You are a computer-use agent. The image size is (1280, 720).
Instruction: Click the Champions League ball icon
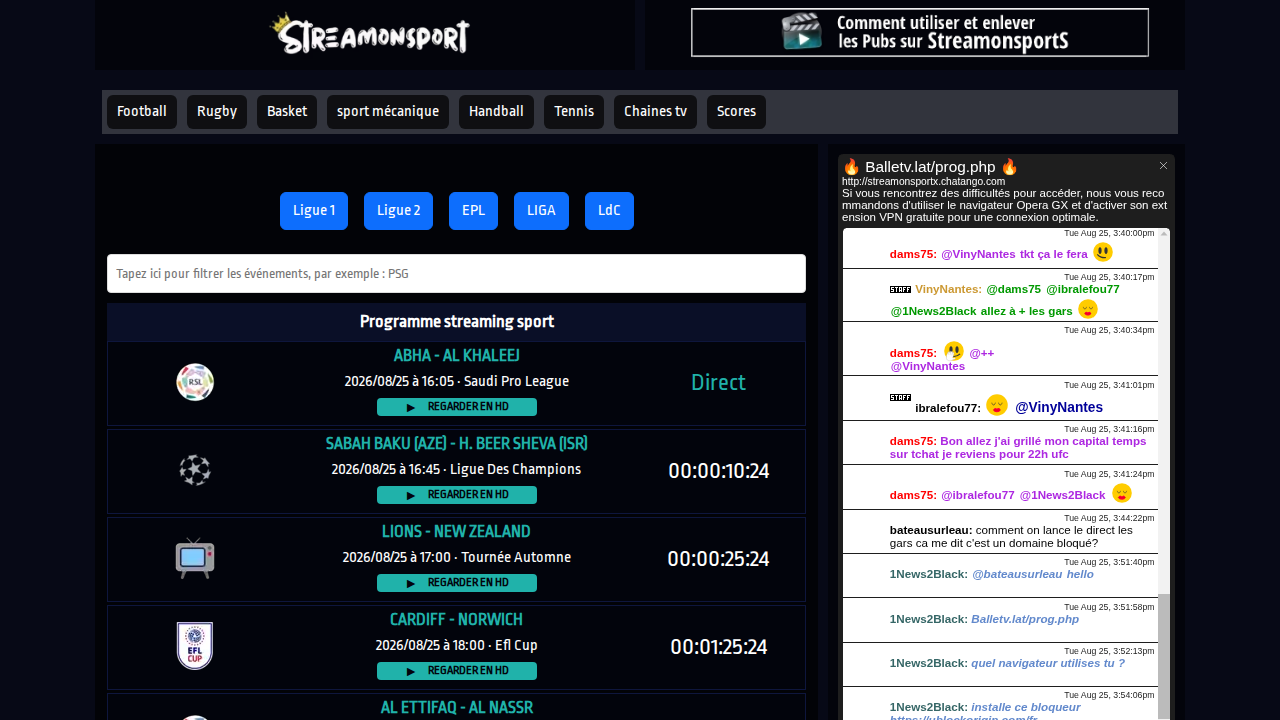[195, 470]
